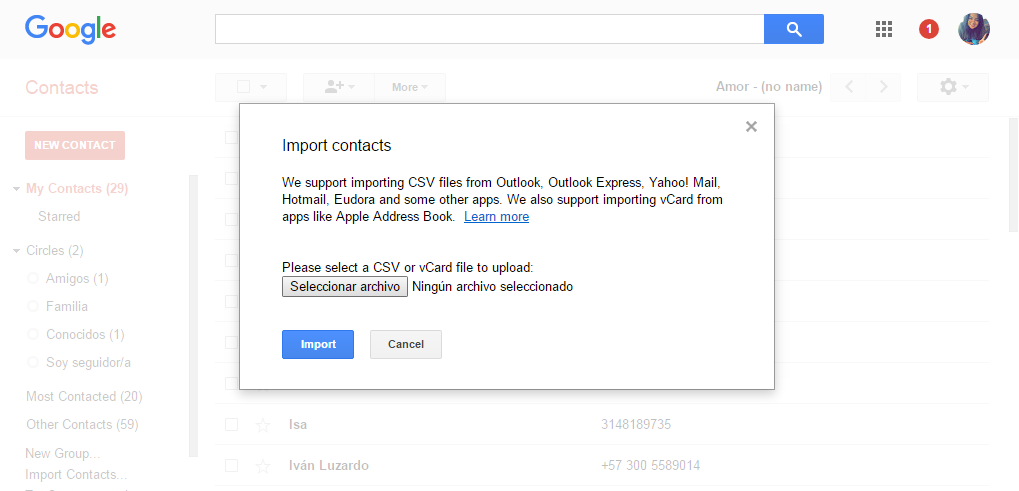Go to the next contact arrow
The image size is (1019, 491).
883,87
